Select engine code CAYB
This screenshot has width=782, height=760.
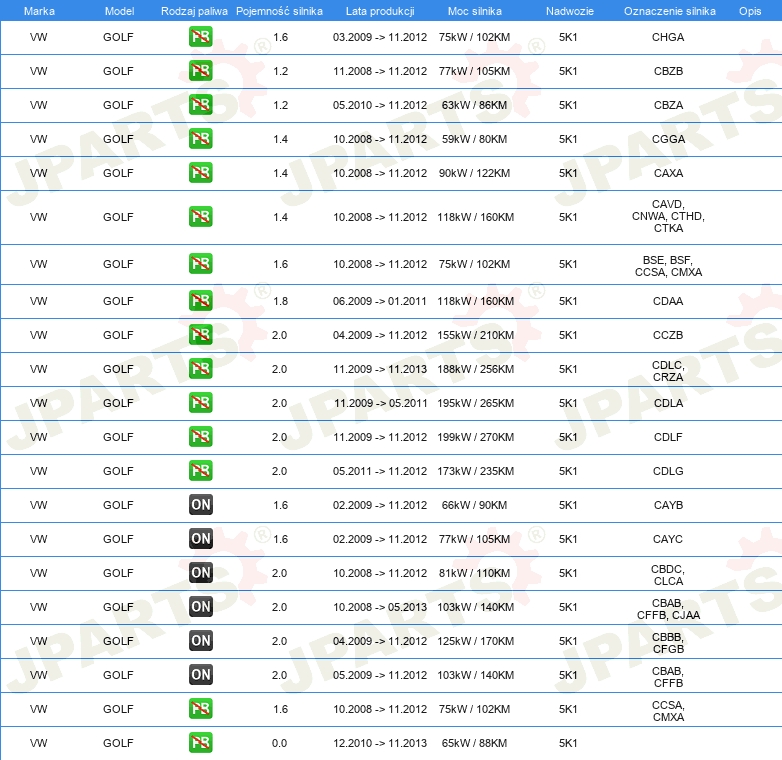[x=668, y=505]
